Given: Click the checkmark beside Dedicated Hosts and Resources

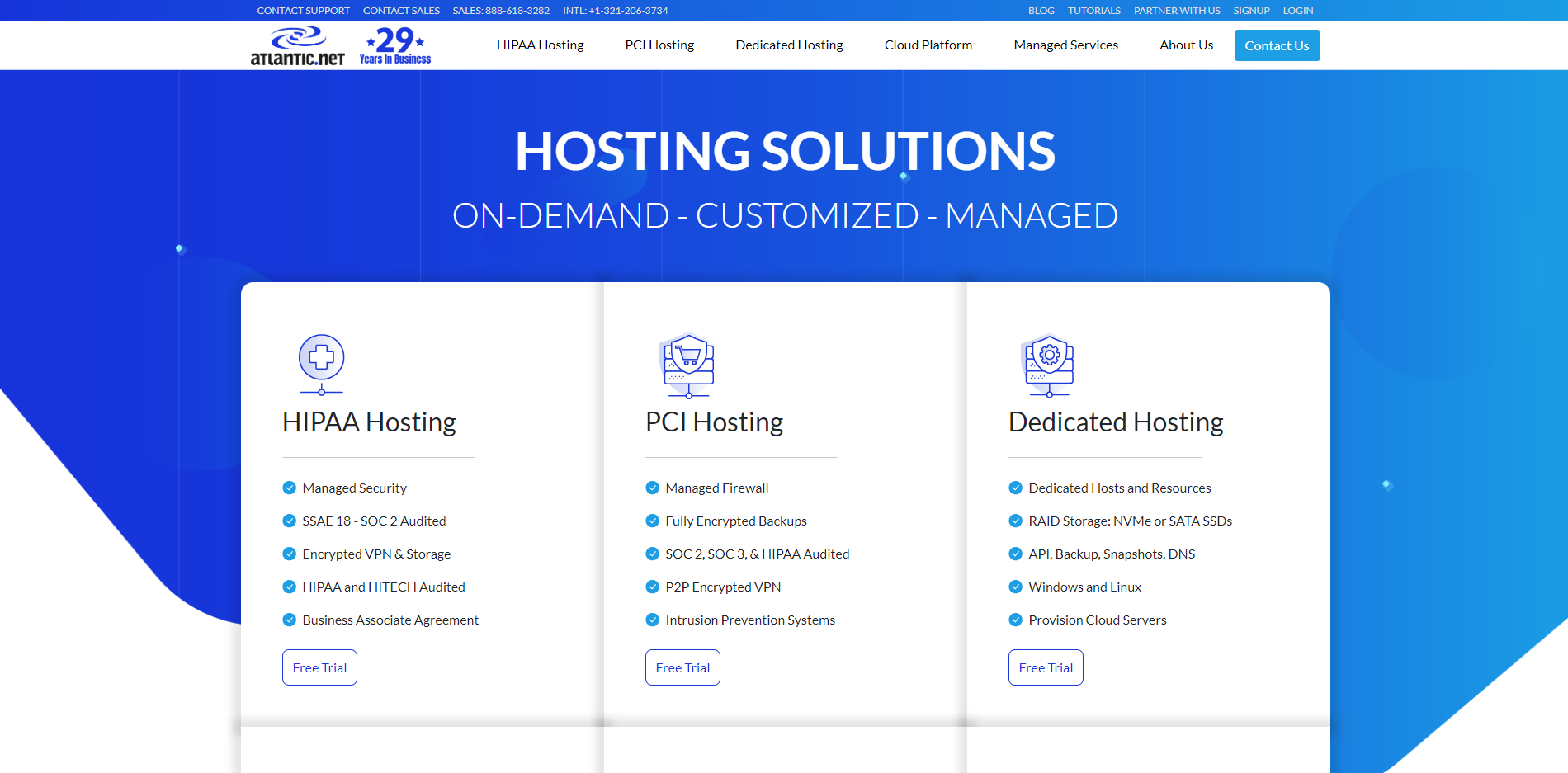Looking at the screenshot, I should [1016, 488].
